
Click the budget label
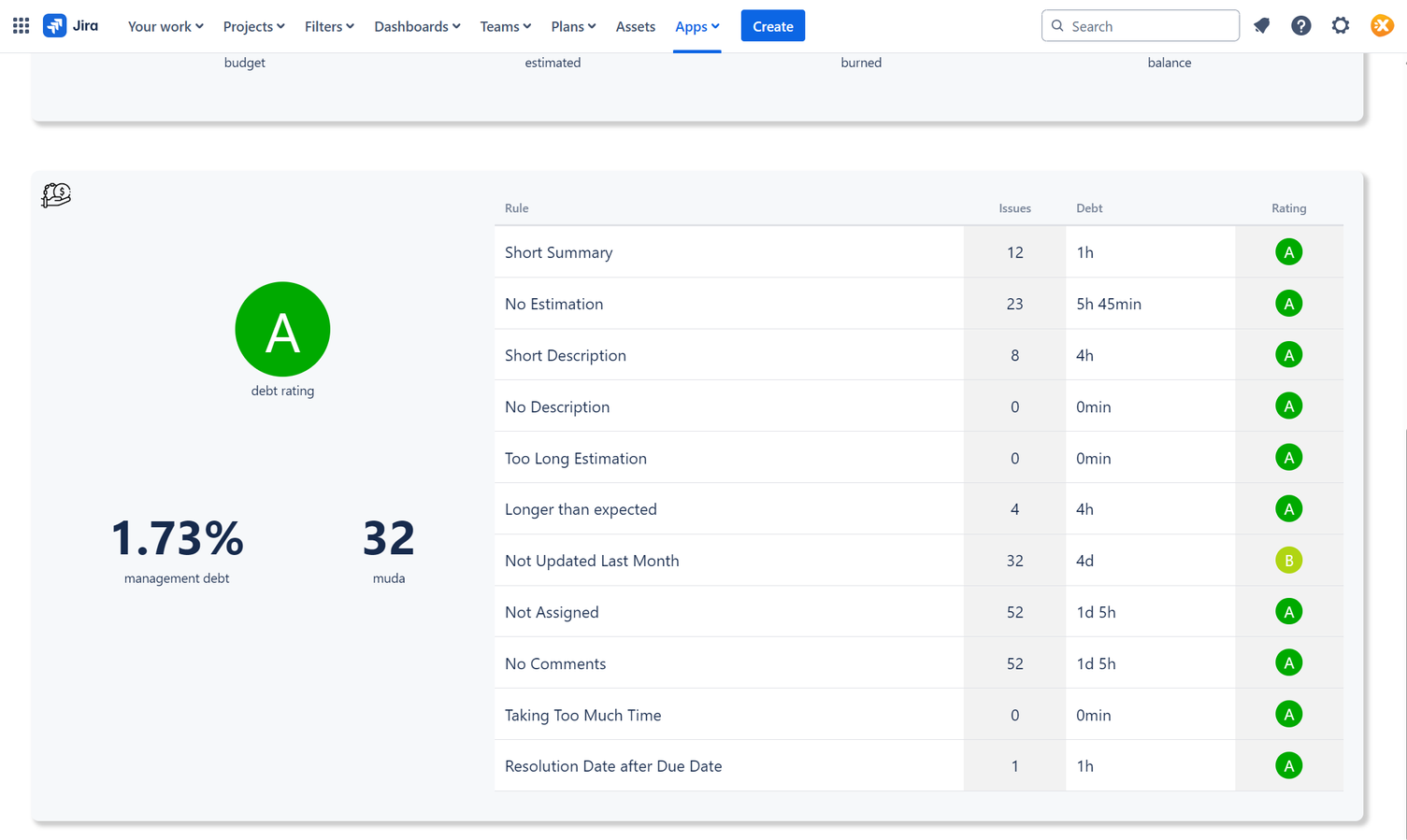click(245, 63)
